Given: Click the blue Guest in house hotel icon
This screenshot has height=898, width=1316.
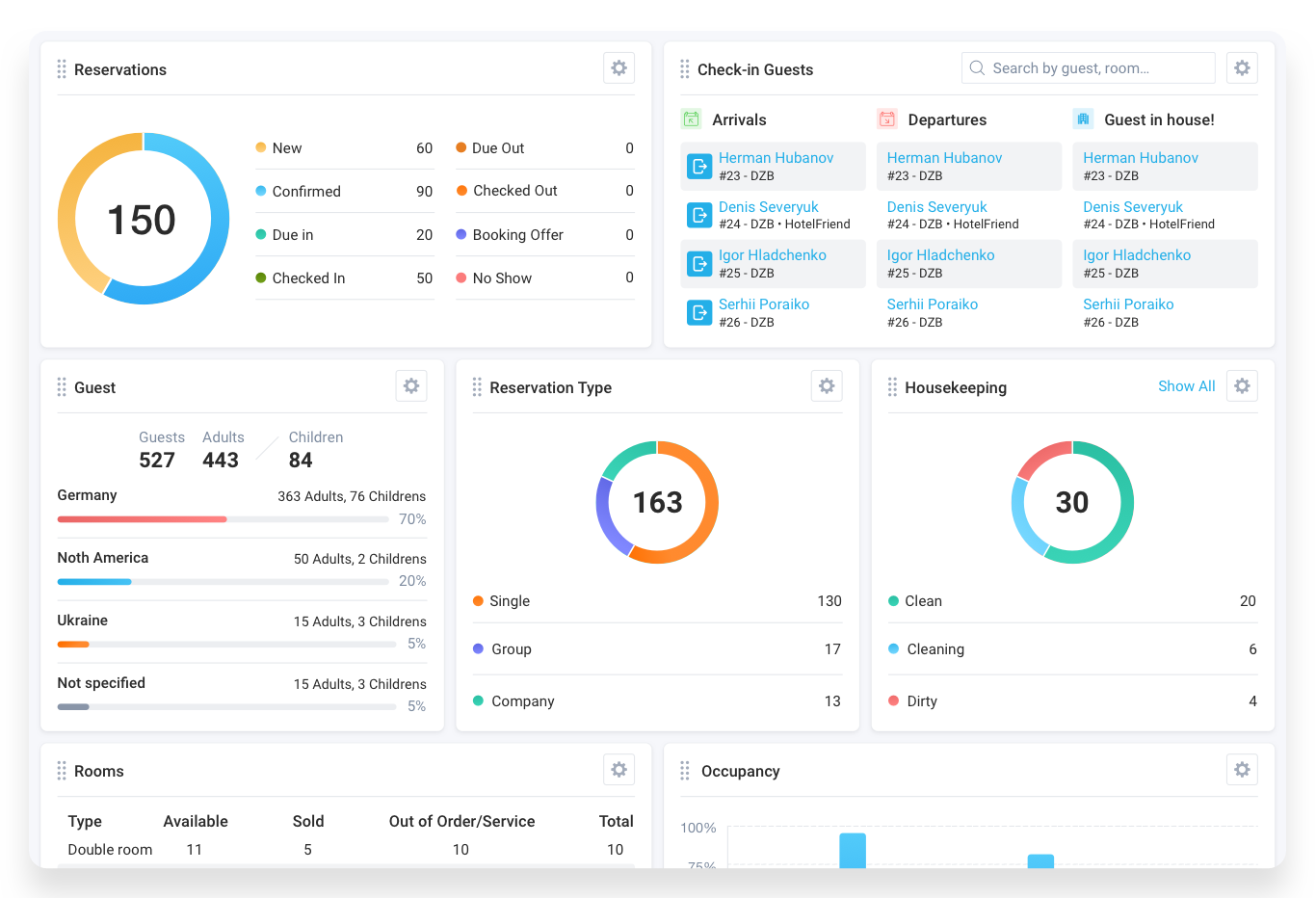Looking at the screenshot, I should point(1082,119).
